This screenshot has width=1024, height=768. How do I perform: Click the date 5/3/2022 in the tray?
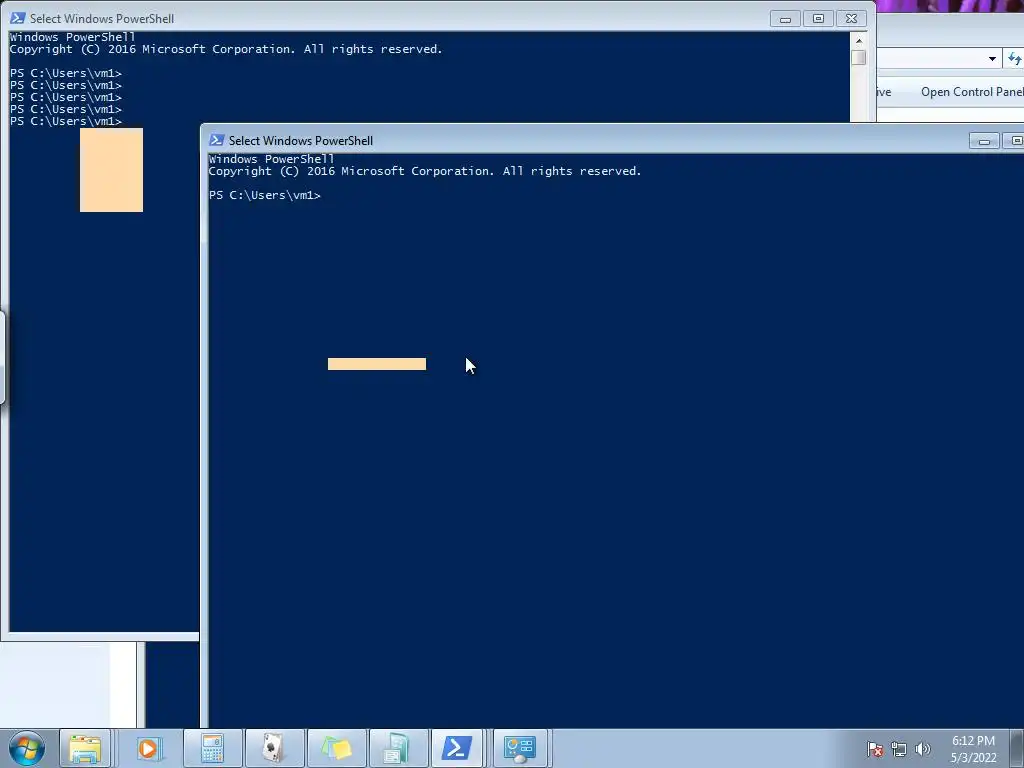[973, 758]
